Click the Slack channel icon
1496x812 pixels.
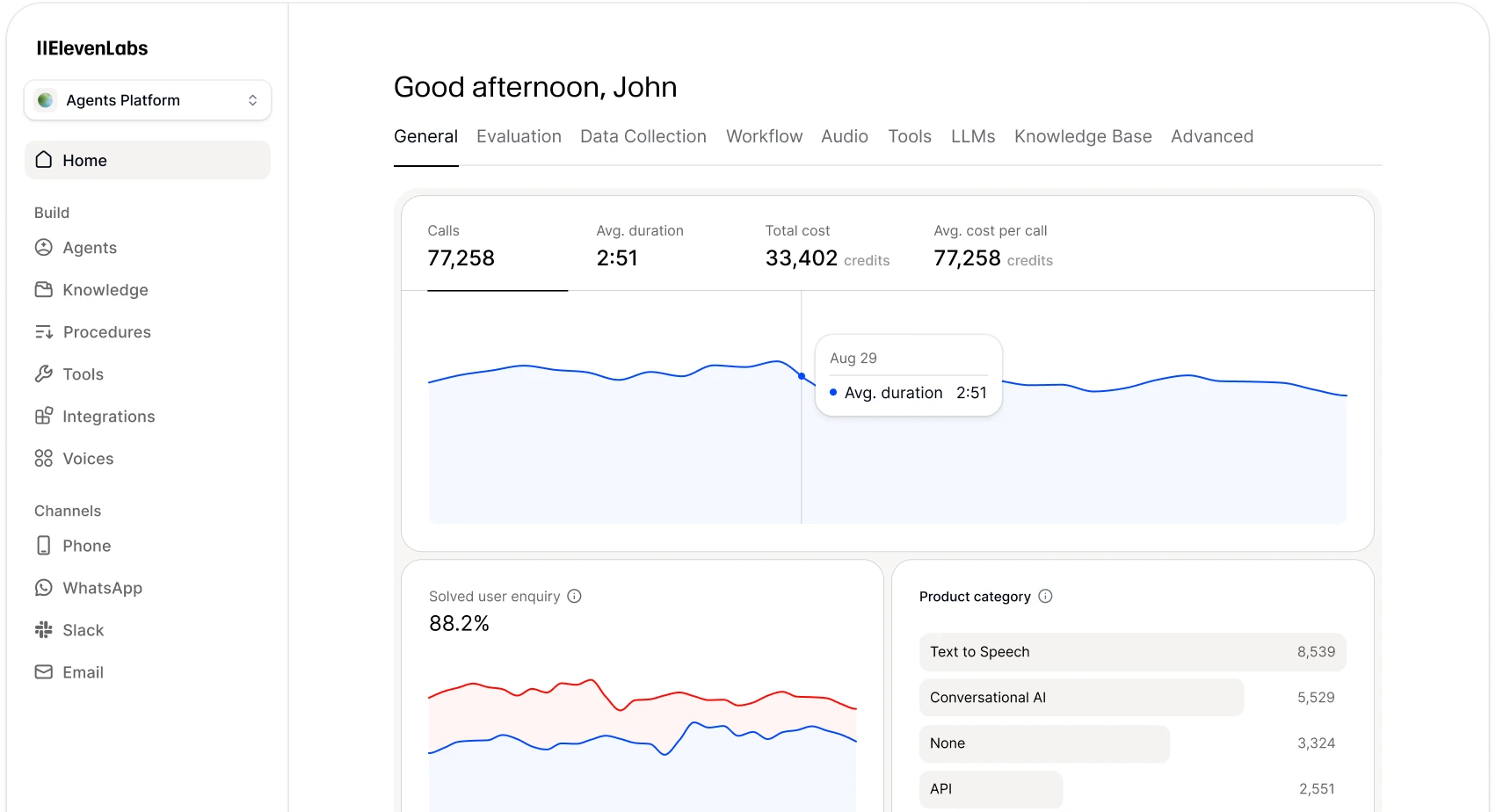pos(44,630)
